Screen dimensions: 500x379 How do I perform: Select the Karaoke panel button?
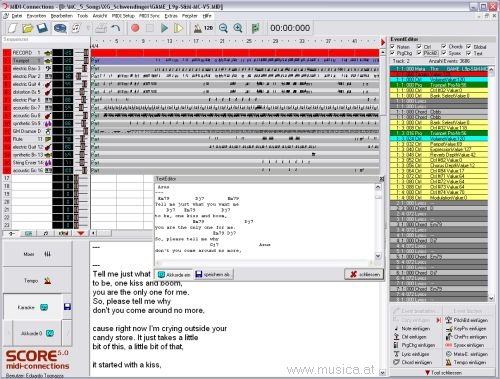point(33,307)
